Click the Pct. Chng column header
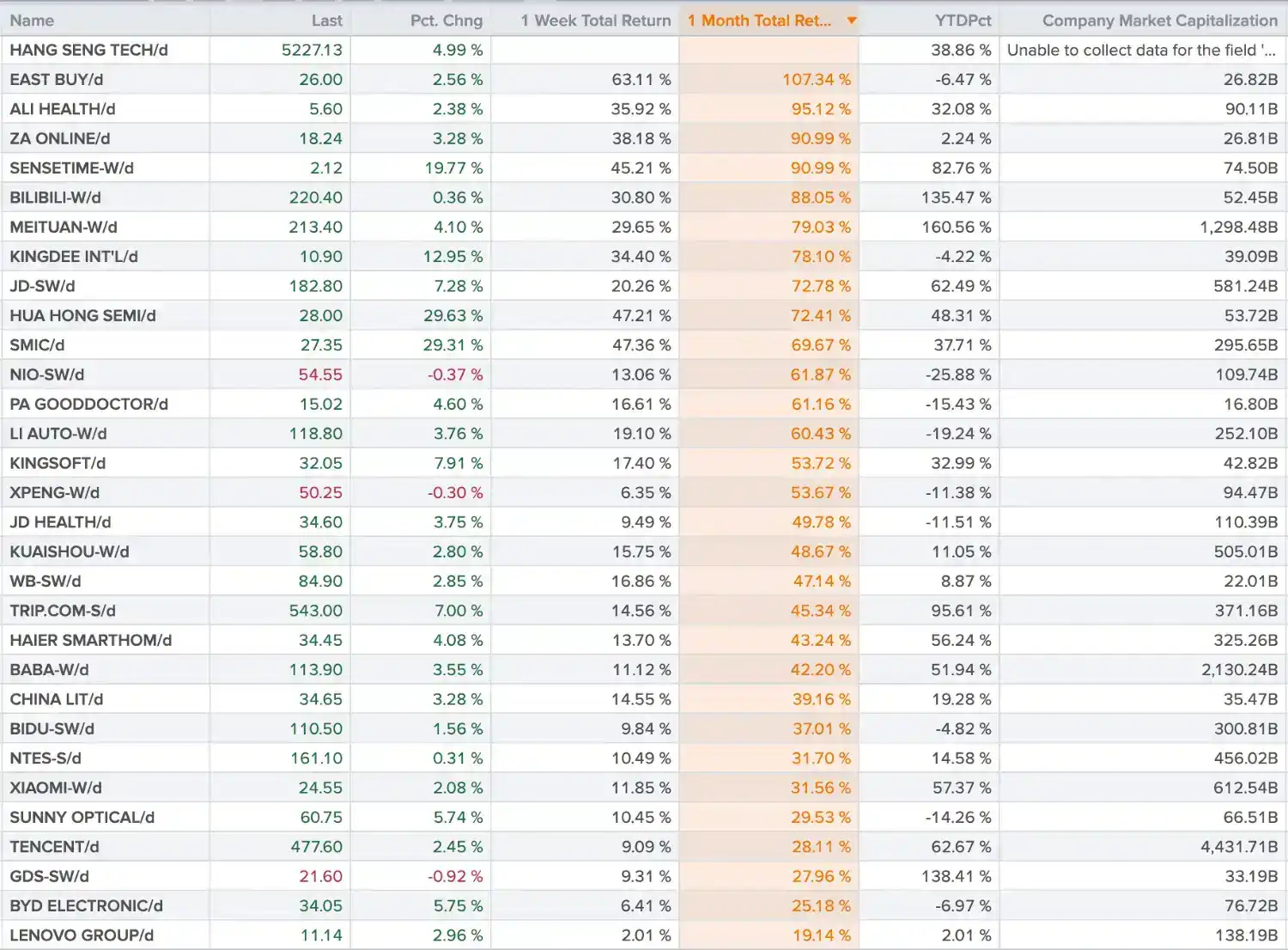This screenshot has width=1288, height=950. point(447,21)
